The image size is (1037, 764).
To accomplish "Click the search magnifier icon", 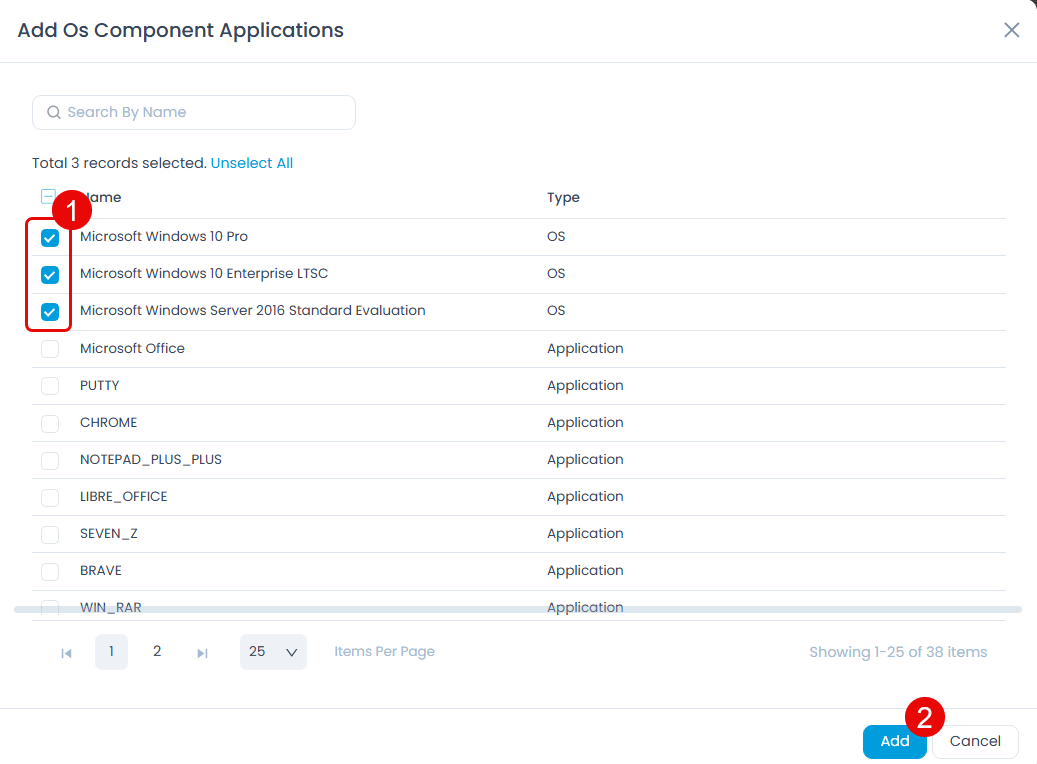I will click(x=54, y=112).
